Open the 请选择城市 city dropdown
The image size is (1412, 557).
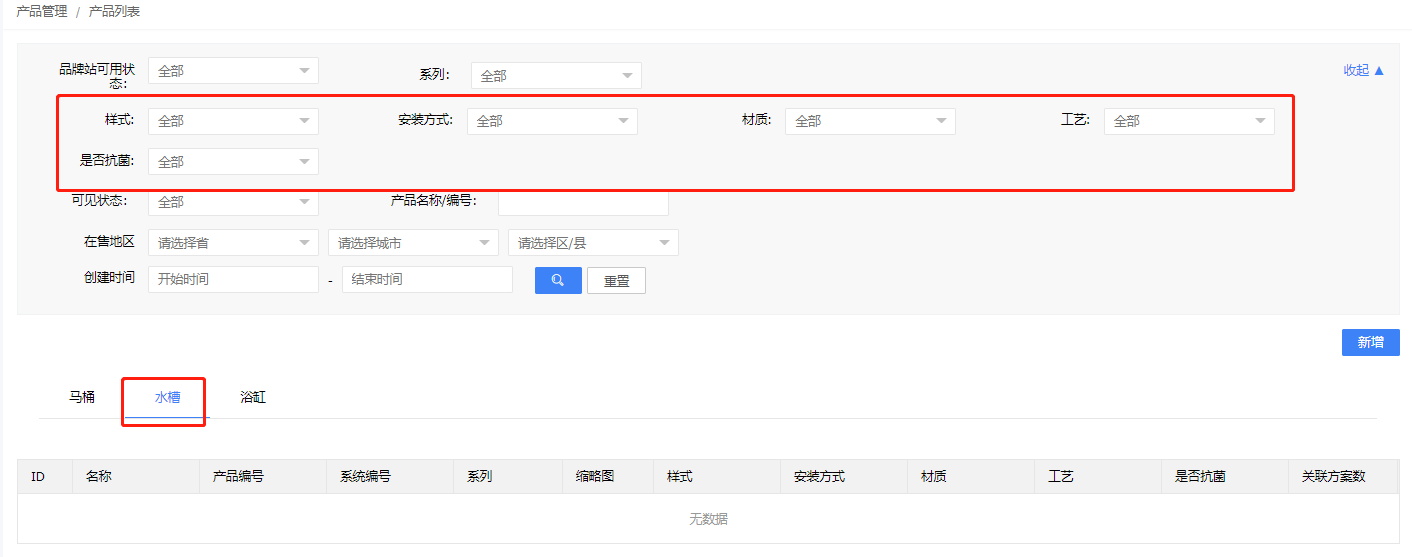(413, 243)
